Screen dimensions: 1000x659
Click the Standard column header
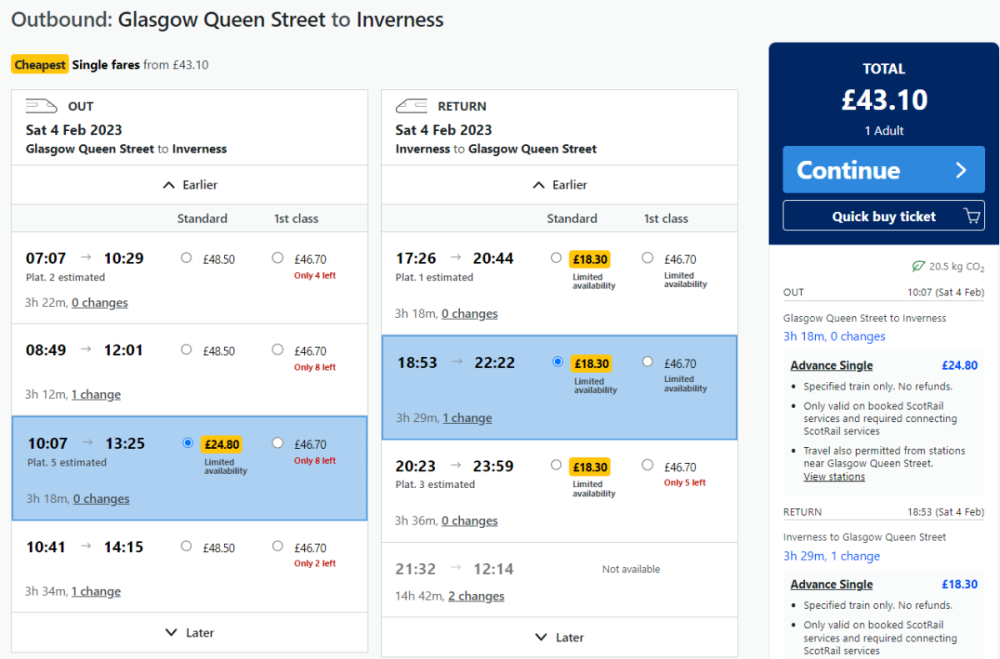202,218
